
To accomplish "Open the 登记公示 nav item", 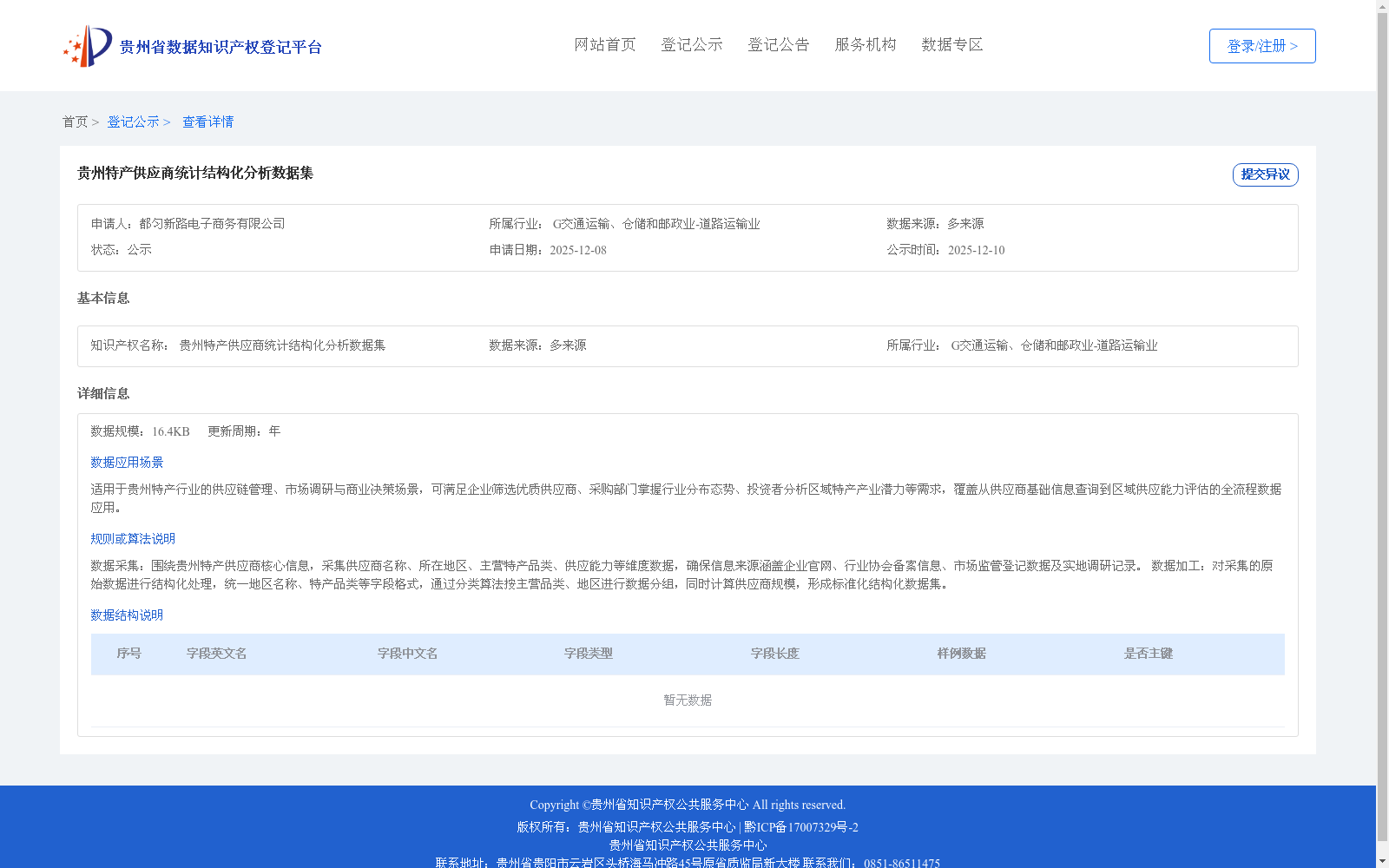I will tap(692, 45).
